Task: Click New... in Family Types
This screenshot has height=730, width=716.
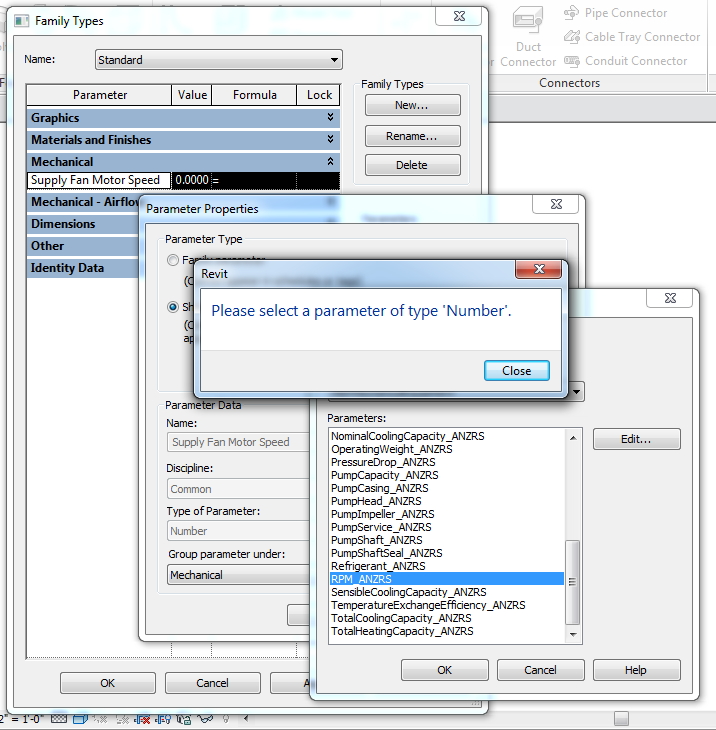Action: [x=412, y=105]
